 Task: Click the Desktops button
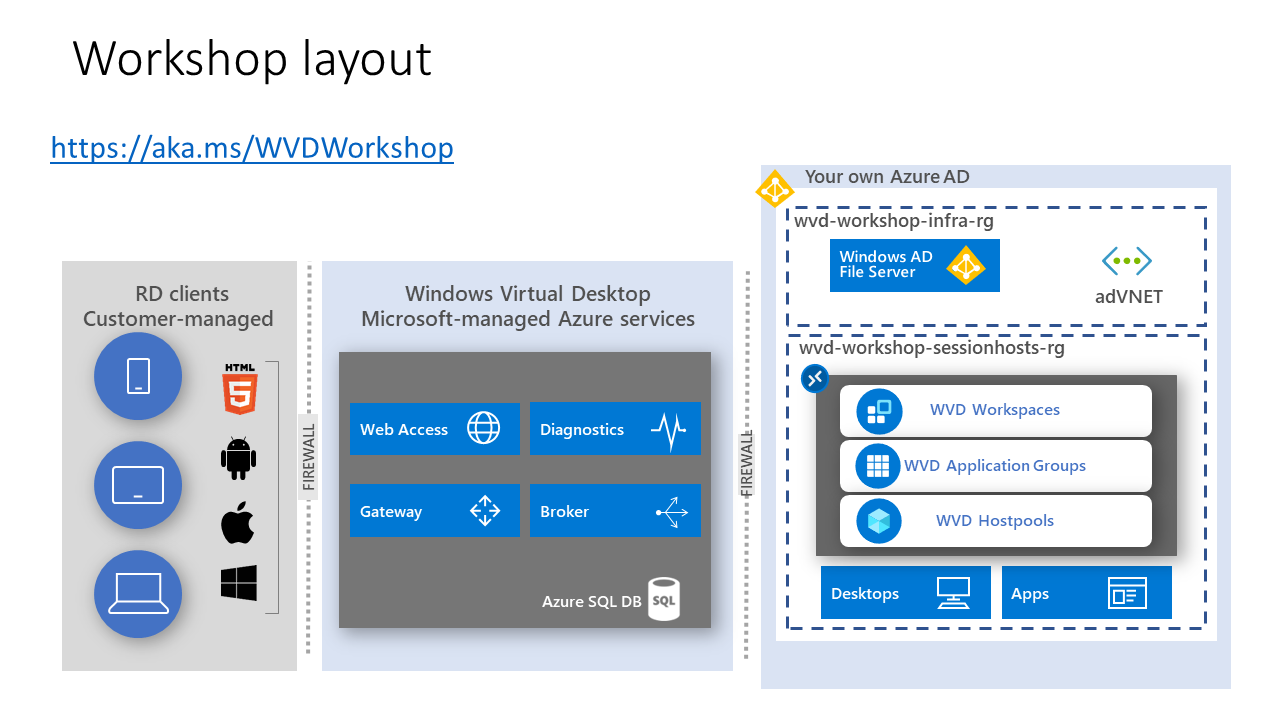pyautogui.click(x=905, y=593)
